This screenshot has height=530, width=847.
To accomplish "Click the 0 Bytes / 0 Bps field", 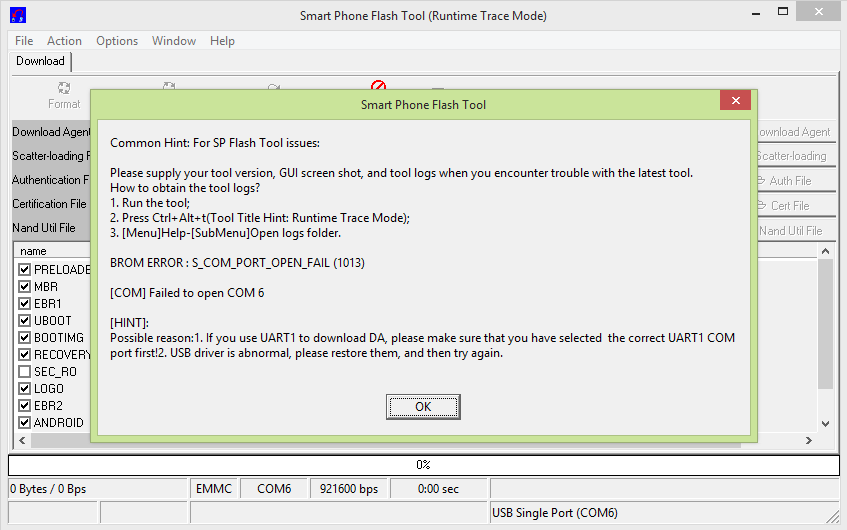I will (97, 489).
